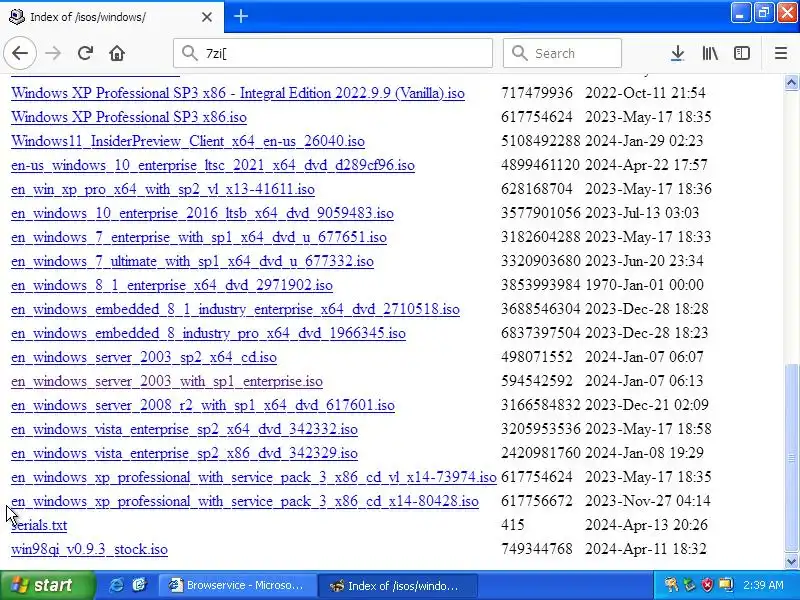Download en_windows_server_2003_sp2_x64_cd.iso
The height and width of the screenshot is (600, 800).
tap(144, 357)
